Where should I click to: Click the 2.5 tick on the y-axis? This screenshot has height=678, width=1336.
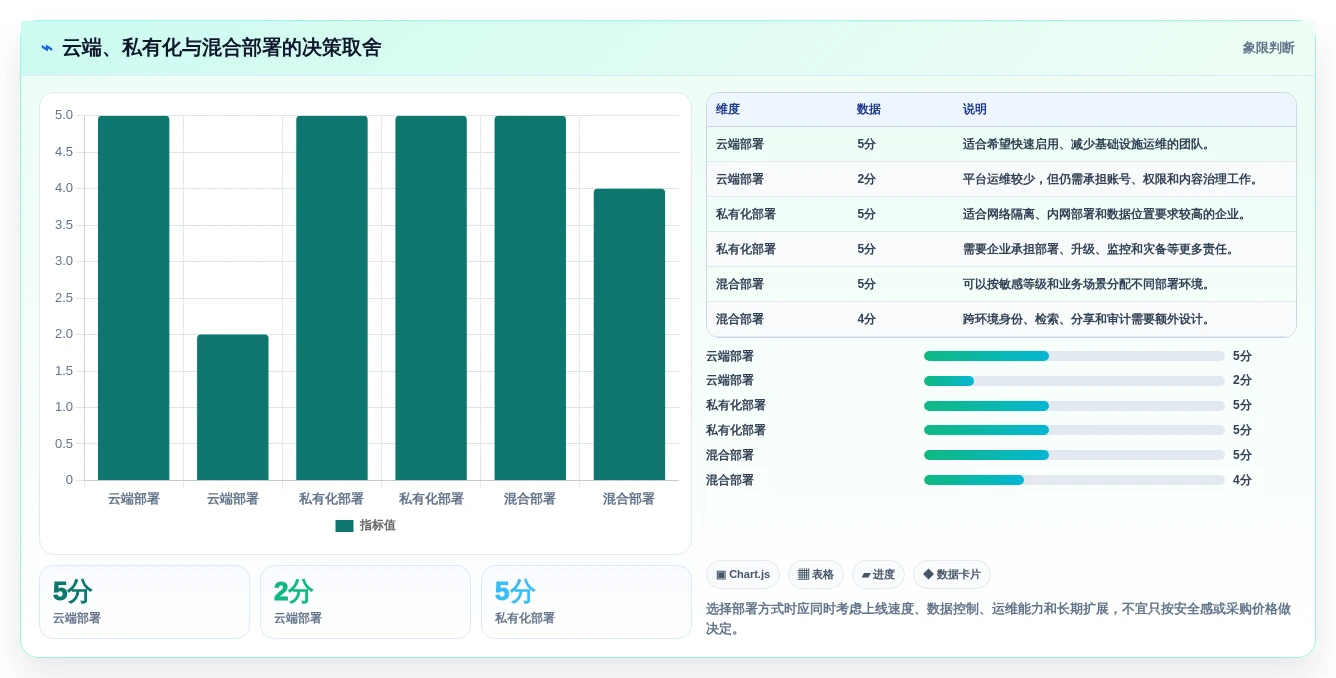pos(63,298)
